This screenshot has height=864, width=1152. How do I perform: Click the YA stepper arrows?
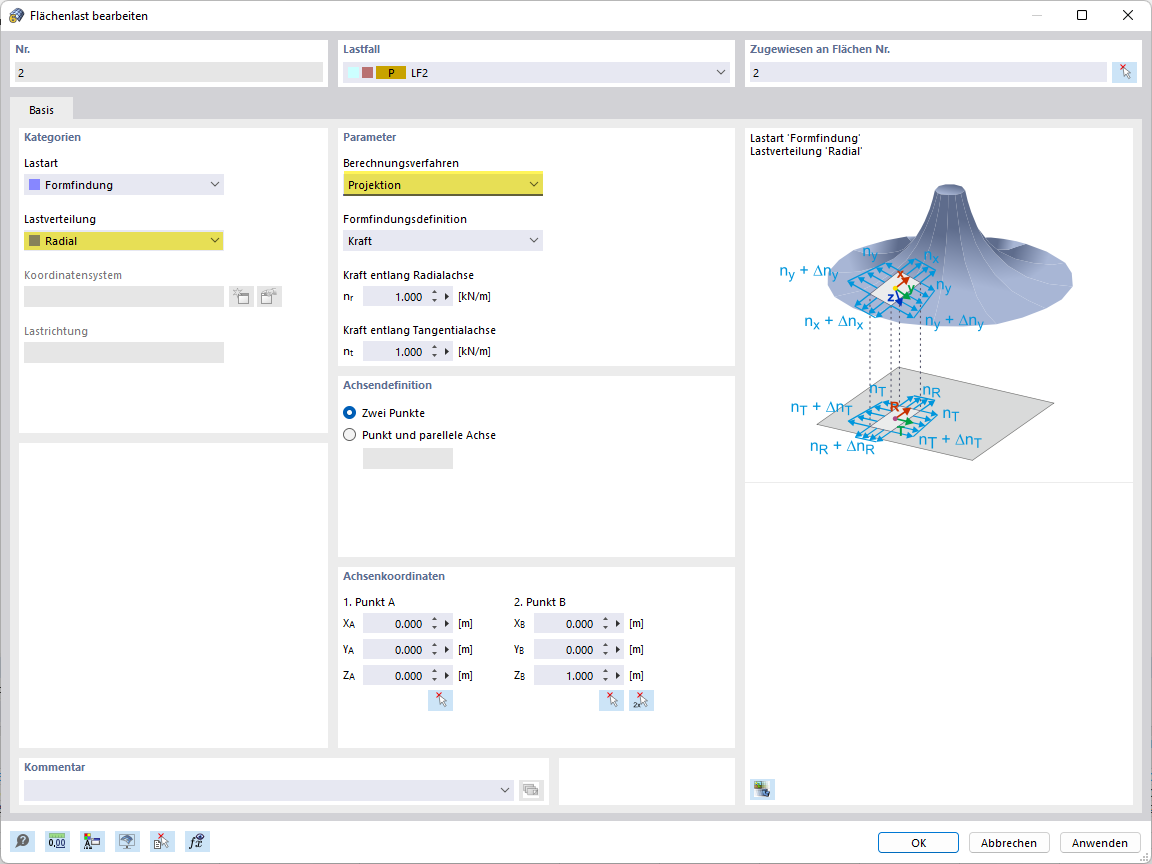click(x=435, y=649)
